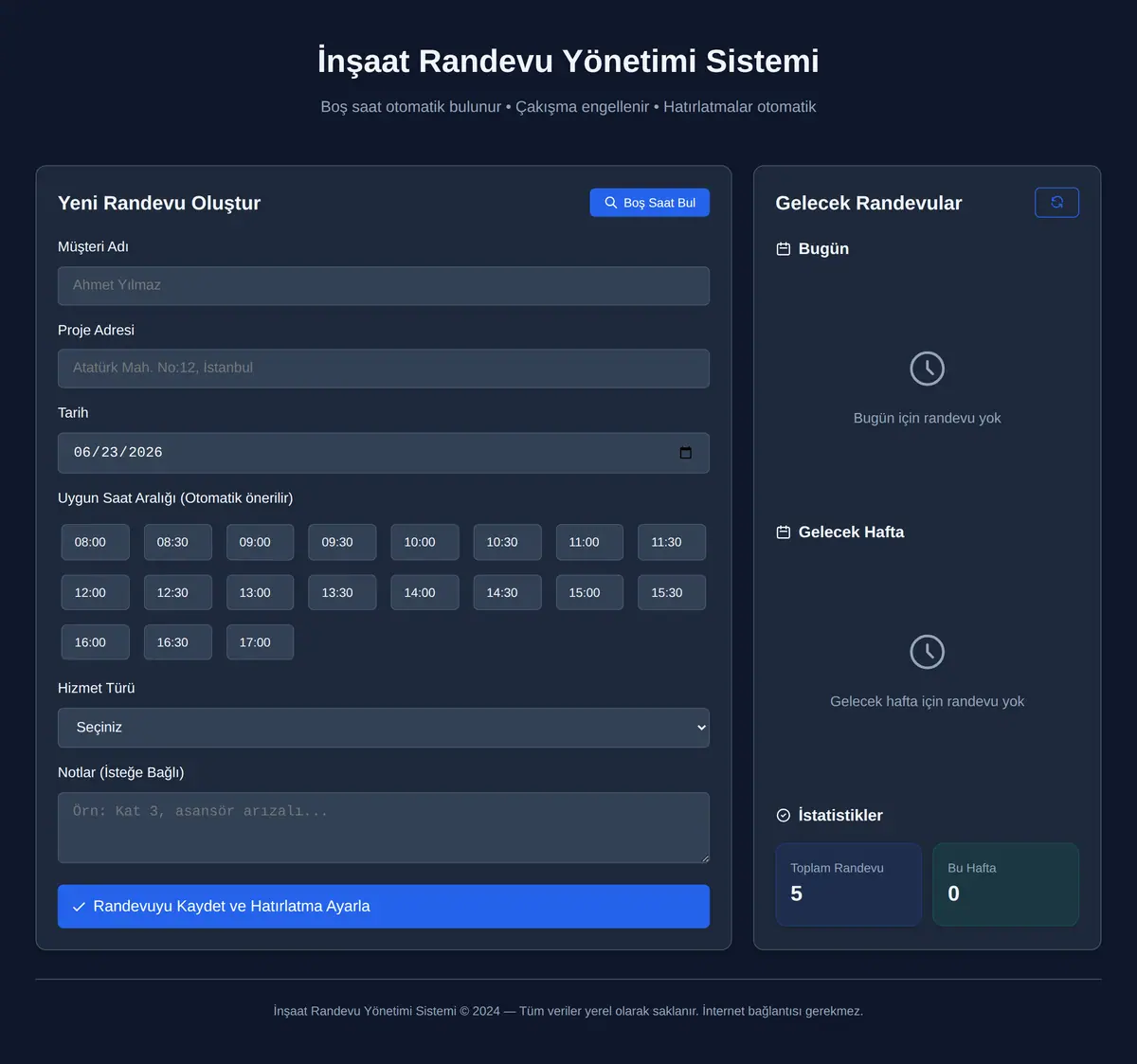The height and width of the screenshot is (1064, 1137).
Task: Select the 12:00 time slot
Action: coord(96,592)
